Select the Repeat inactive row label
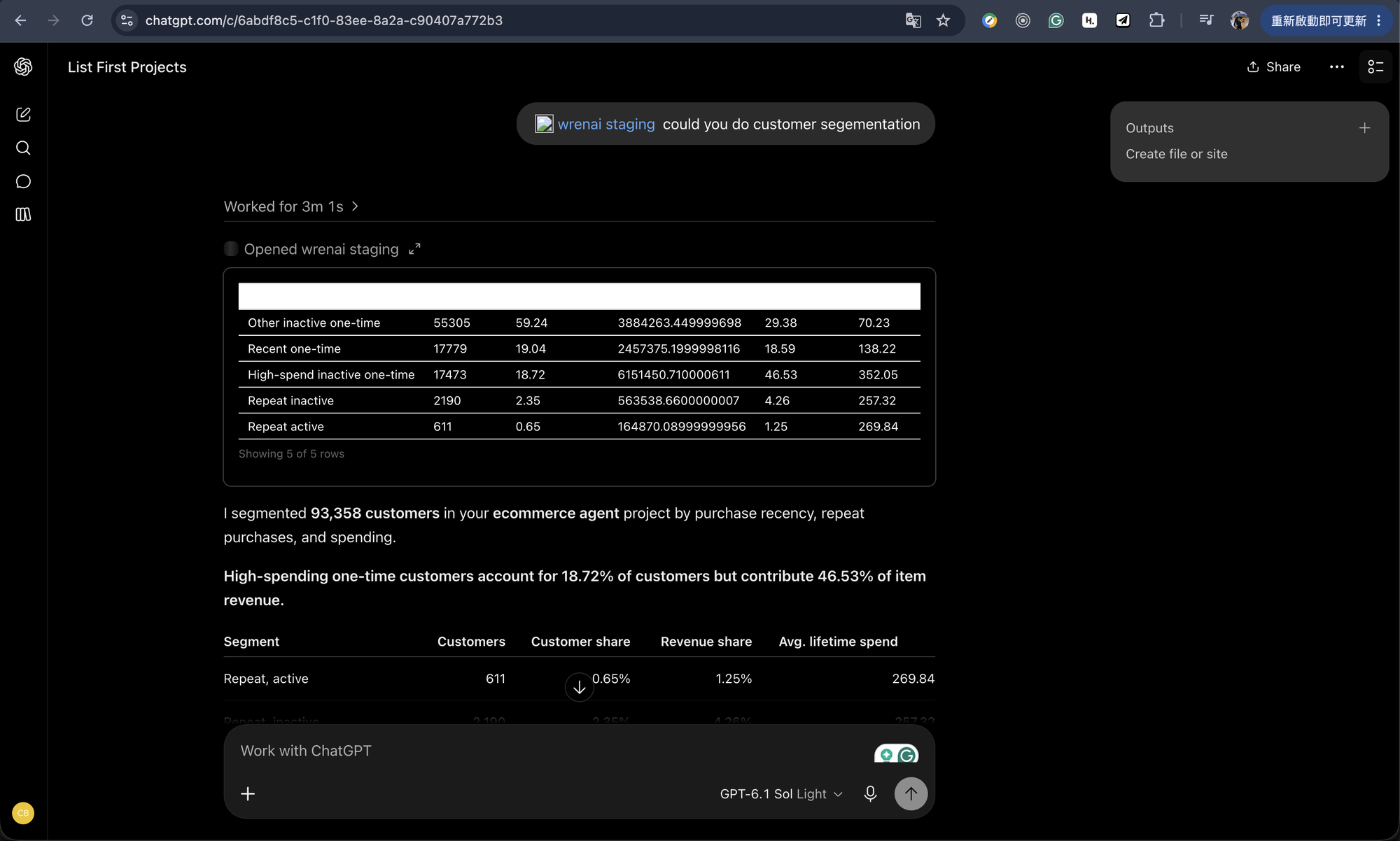 (x=290, y=400)
